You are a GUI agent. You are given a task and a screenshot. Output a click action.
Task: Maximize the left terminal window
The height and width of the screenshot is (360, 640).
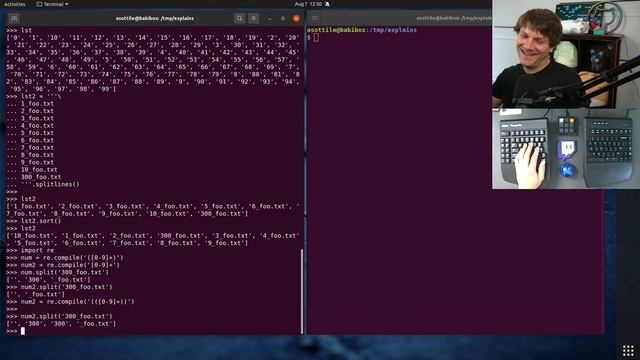pos(283,18)
